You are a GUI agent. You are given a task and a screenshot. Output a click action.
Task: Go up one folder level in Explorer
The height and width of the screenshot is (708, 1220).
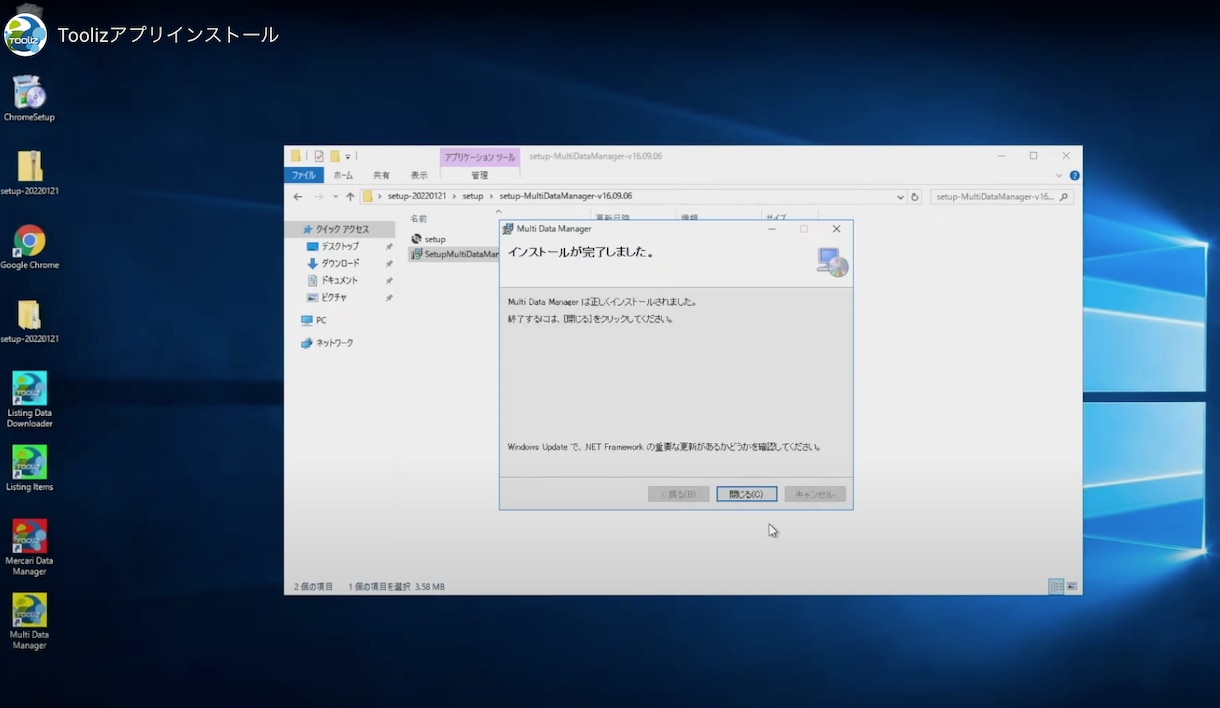tap(350, 197)
